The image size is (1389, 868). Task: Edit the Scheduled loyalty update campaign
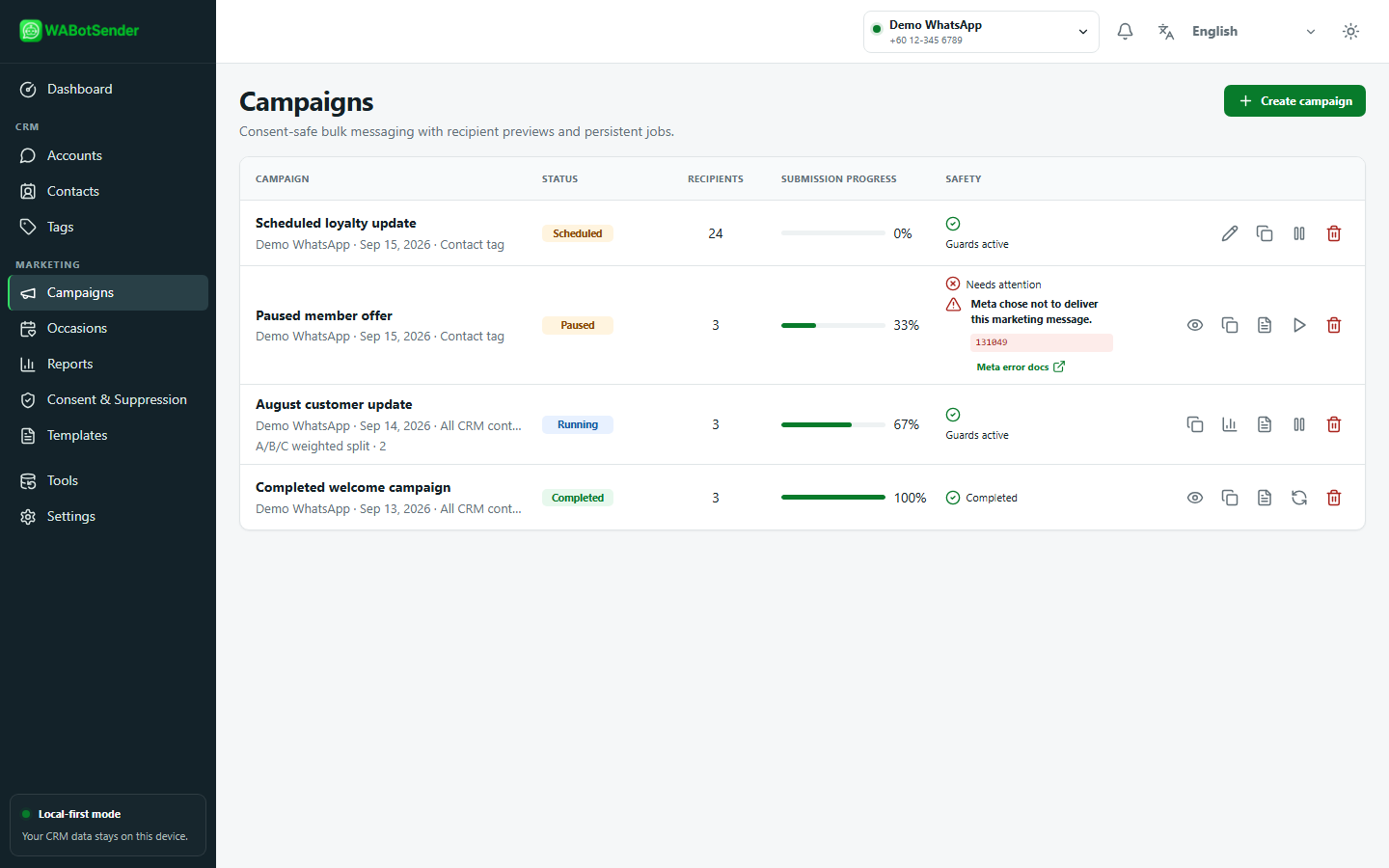1230,233
